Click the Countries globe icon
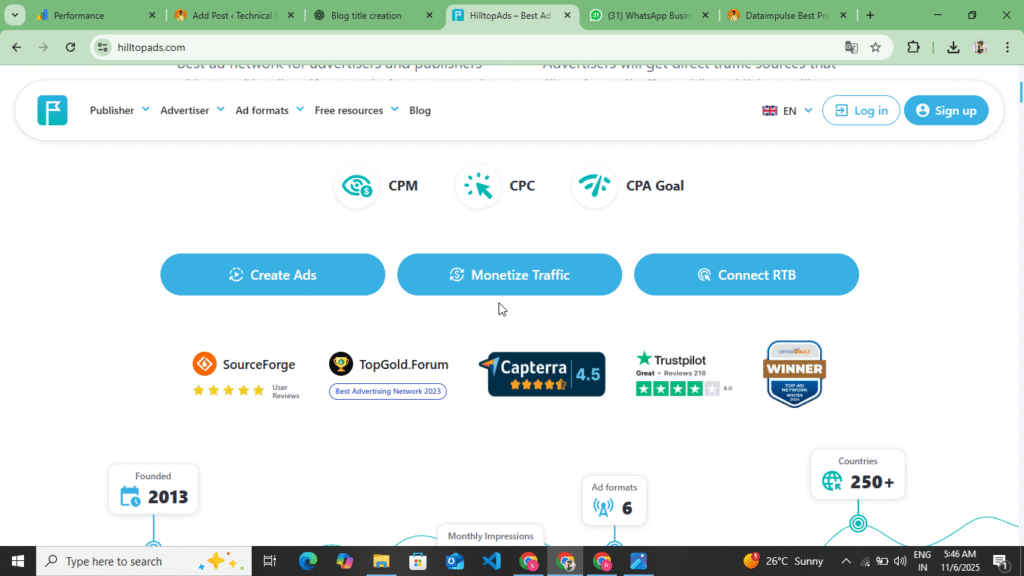This screenshot has width=1024, height=576. pos(830,481)
